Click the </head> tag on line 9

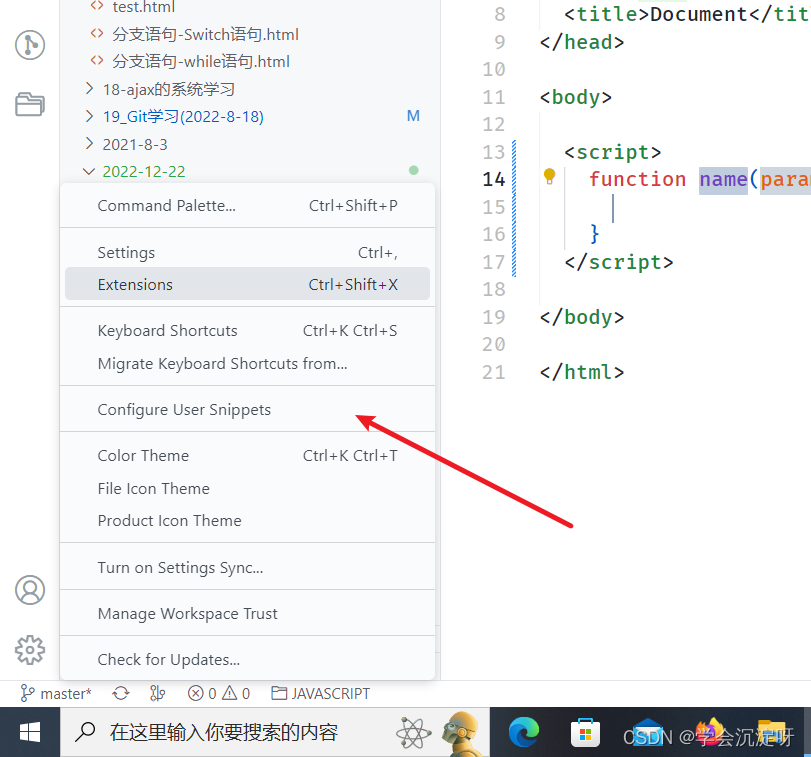[582, 42]
